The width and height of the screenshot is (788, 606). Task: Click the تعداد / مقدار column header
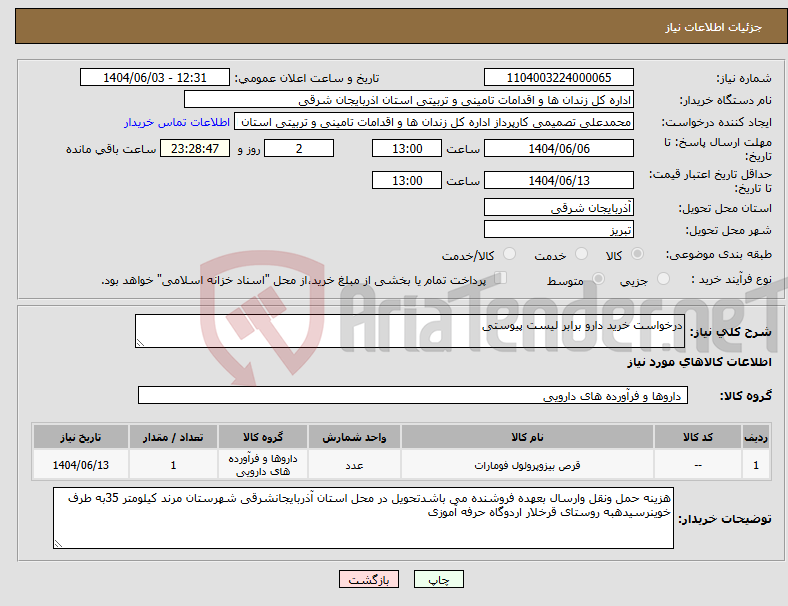pos(173,437)
